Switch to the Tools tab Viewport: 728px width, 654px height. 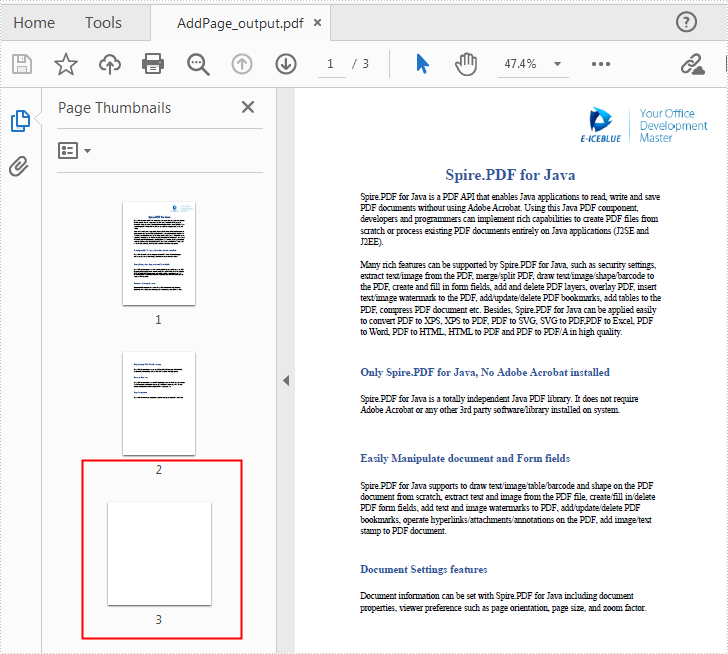[x=103, y=23]
